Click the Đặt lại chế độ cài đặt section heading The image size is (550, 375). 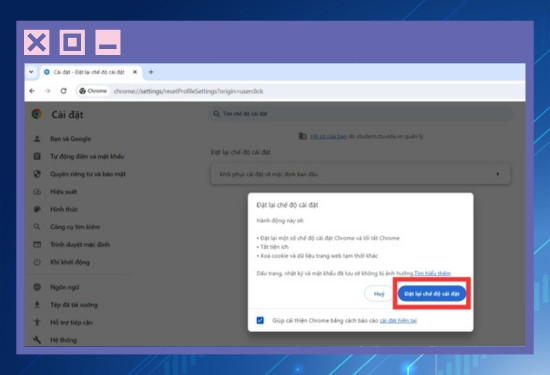pos(241,152)
